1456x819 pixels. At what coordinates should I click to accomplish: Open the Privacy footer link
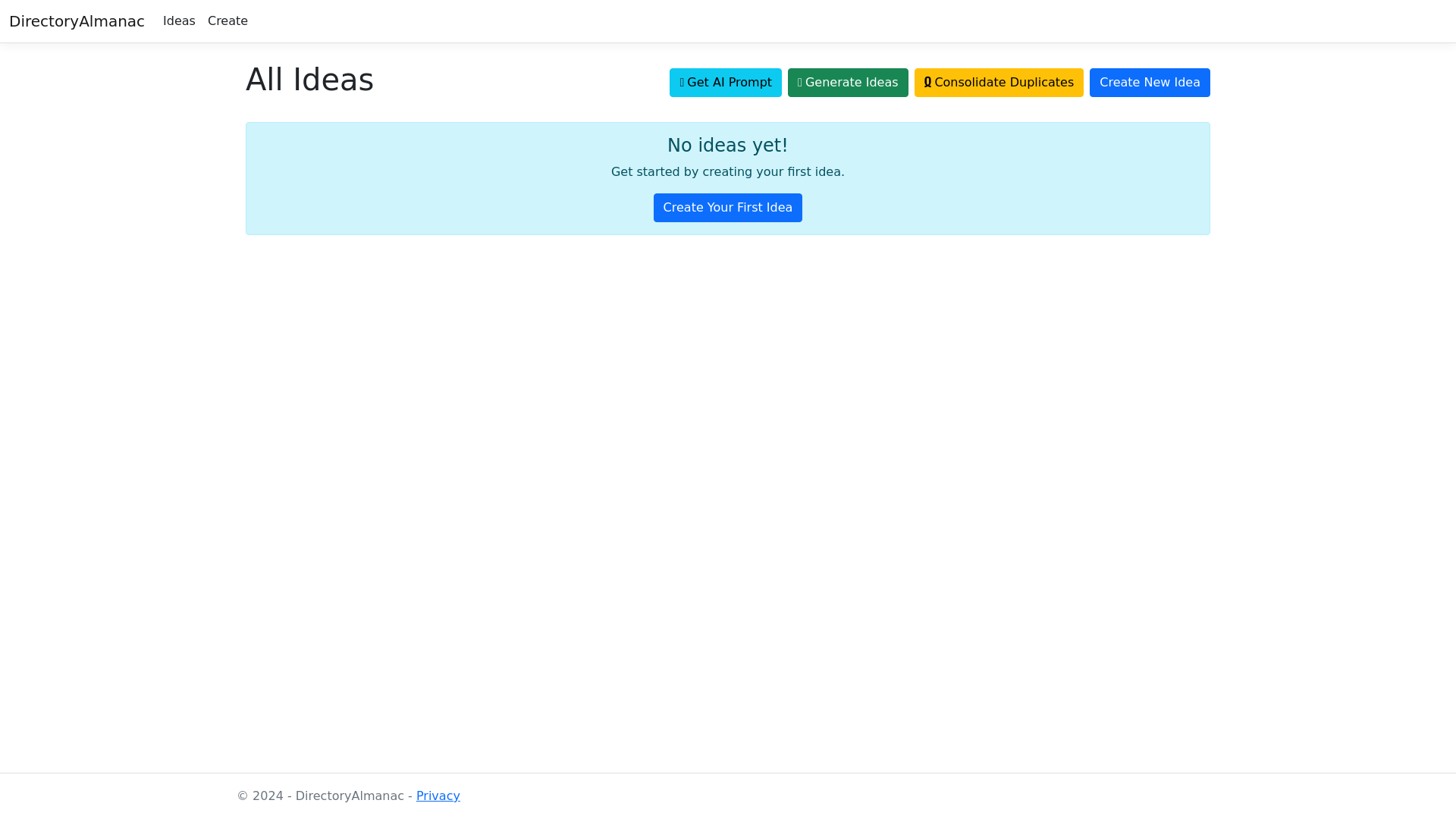coord(438,795)
